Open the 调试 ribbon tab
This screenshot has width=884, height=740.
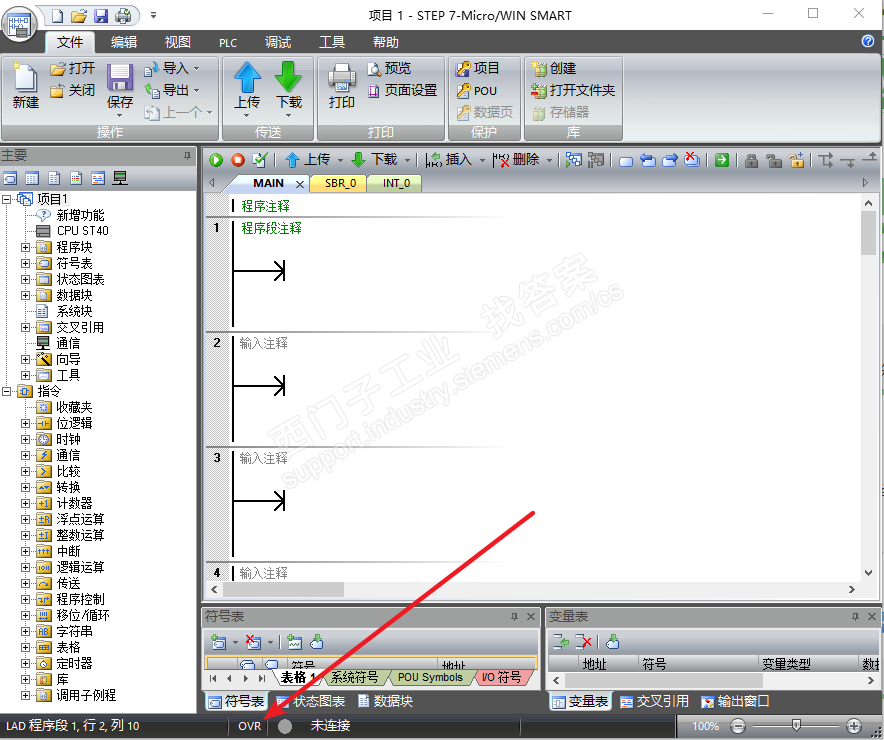click(278, 42)
